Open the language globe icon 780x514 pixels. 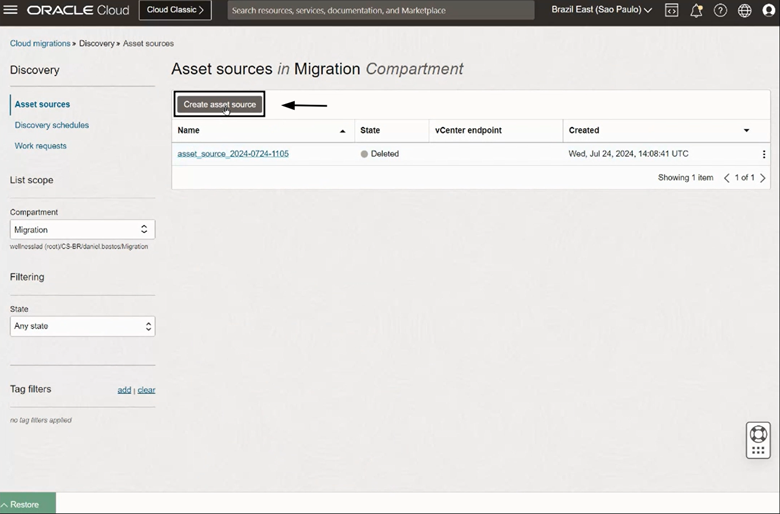pyautogui.click(x=744, y=10)
